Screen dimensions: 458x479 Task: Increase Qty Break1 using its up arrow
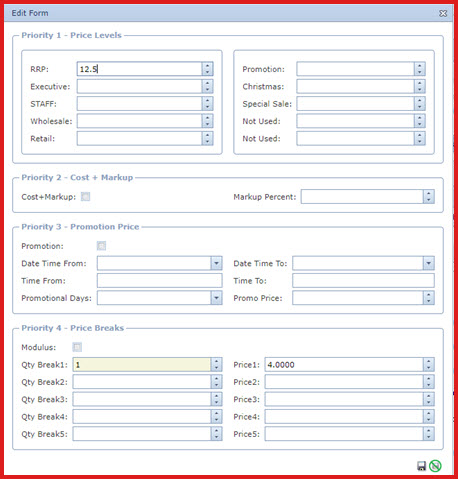[216, 361]
